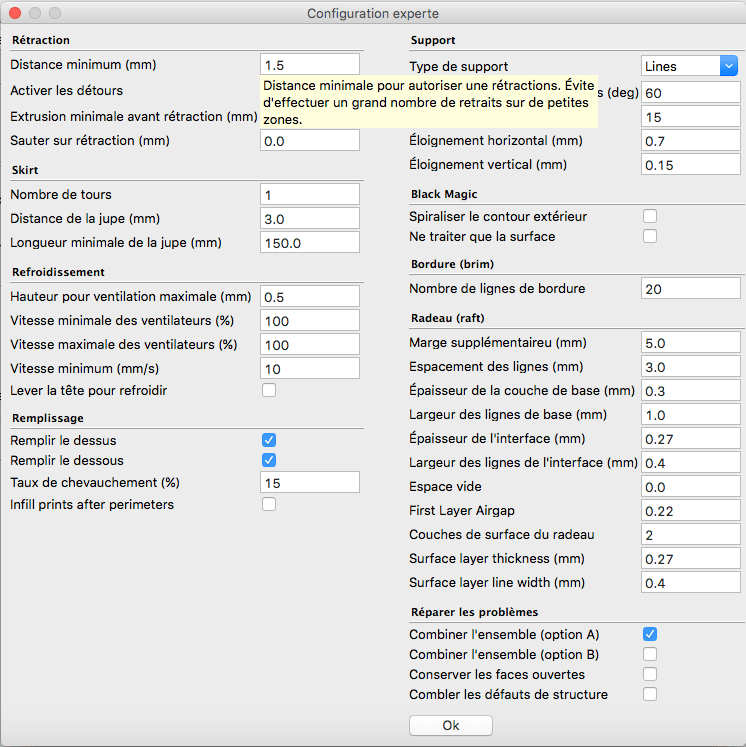Enable Conserver les faces ouvertes
The width and height of the screenshot is (746, 747).
pos(650,674)
